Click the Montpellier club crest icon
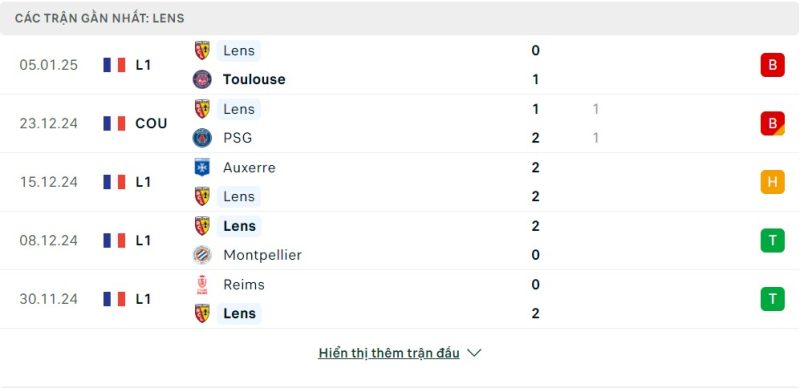The image size is (800, 388). coord(202,255)
